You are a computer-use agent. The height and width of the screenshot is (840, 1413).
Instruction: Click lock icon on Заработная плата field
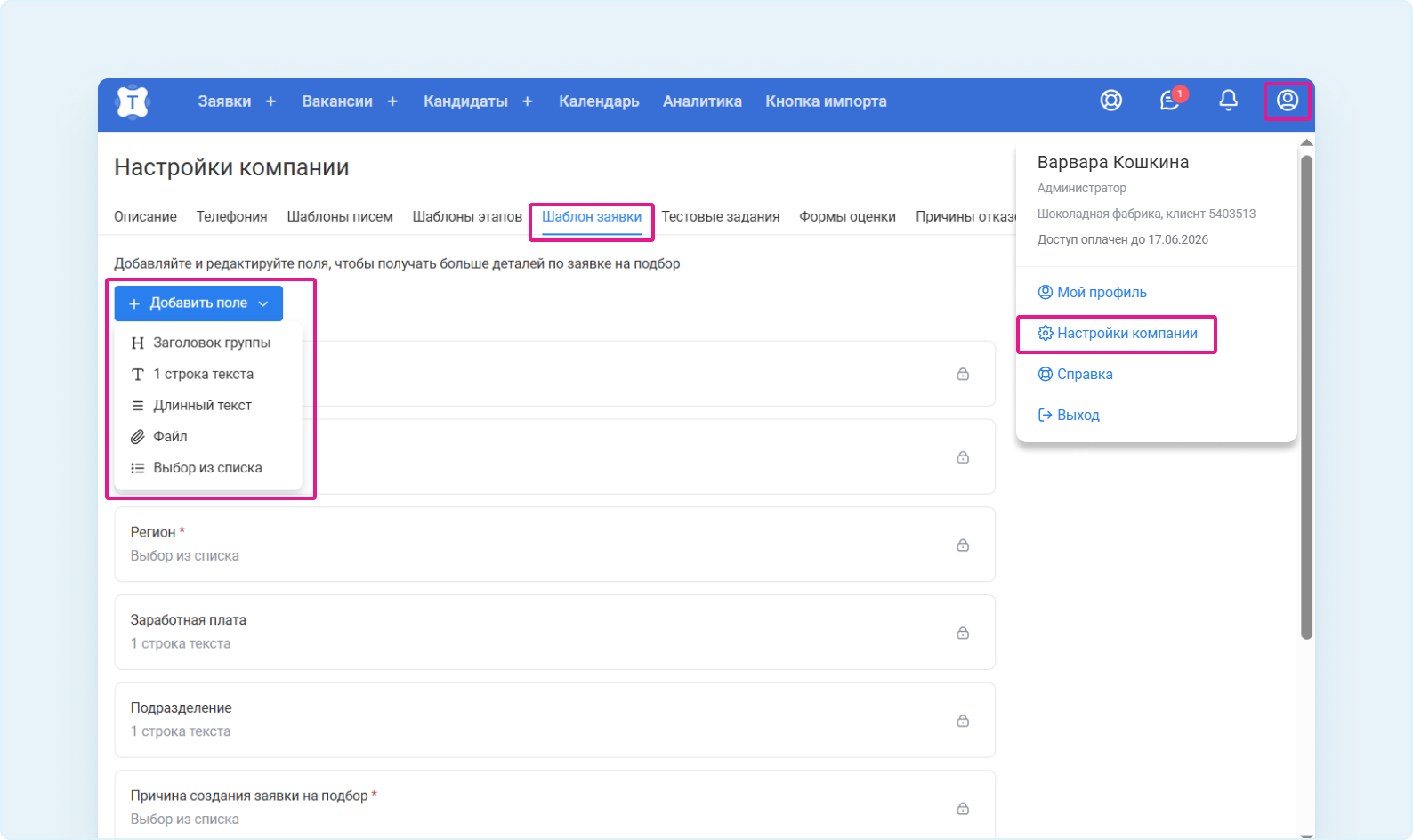pos(962,633)
